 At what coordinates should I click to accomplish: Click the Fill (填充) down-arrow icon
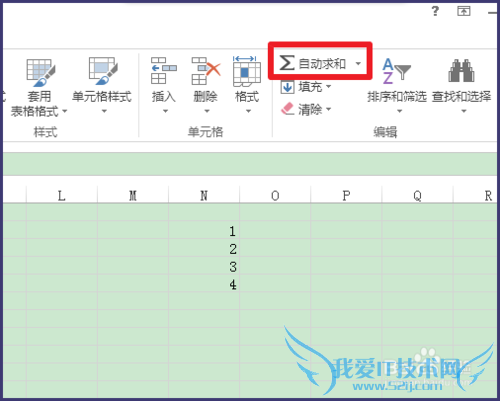point(287,87)
